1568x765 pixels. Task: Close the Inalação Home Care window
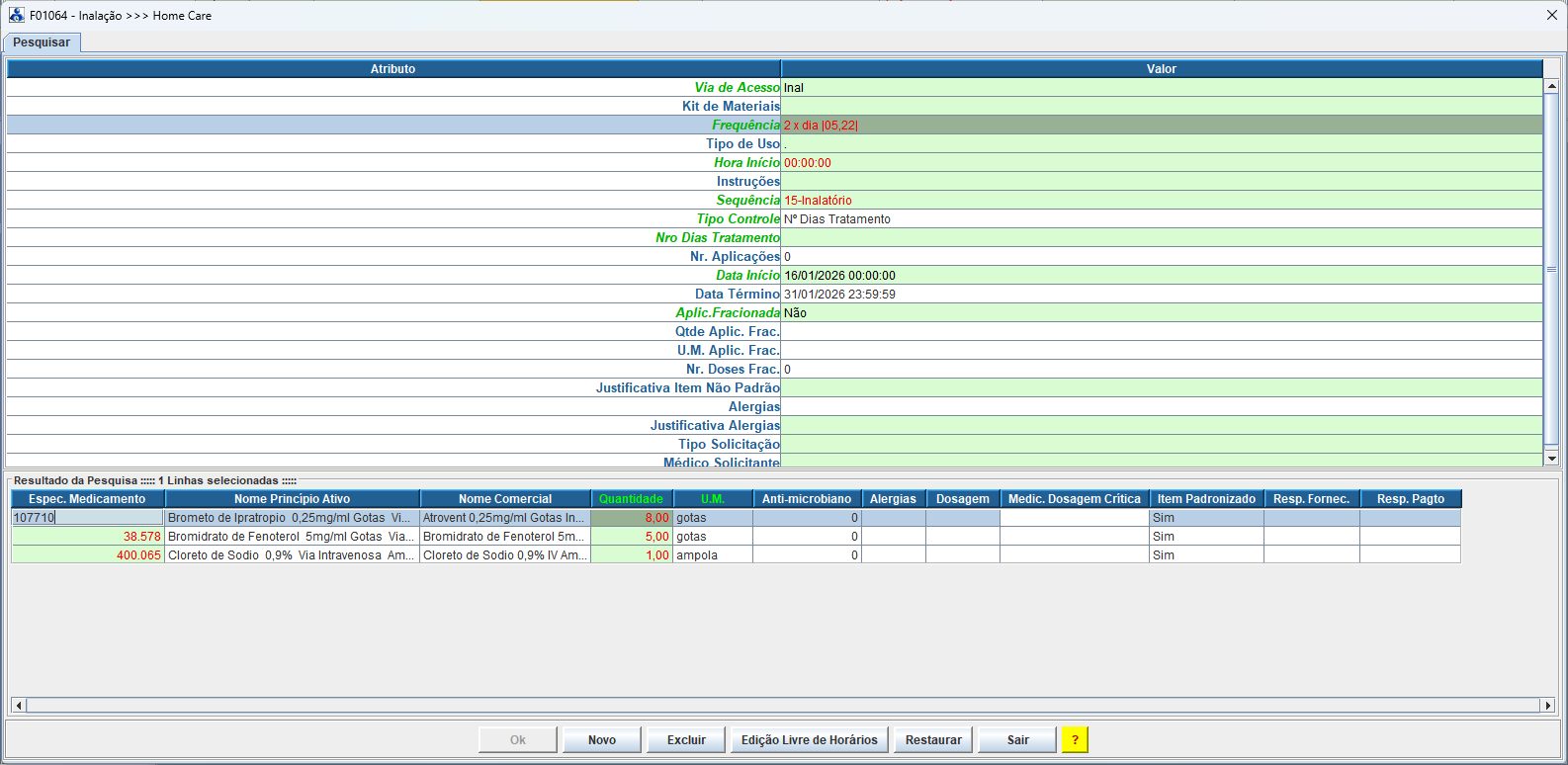coord(1551,15)
